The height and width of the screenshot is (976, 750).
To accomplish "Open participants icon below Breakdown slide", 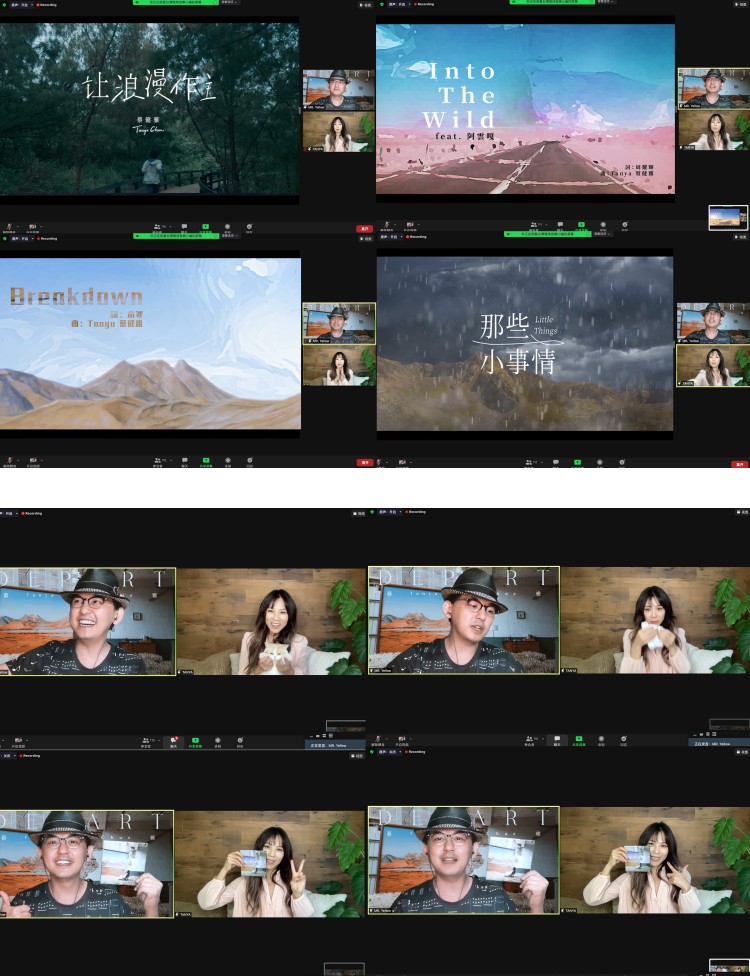I will click(x=157, y=461).
